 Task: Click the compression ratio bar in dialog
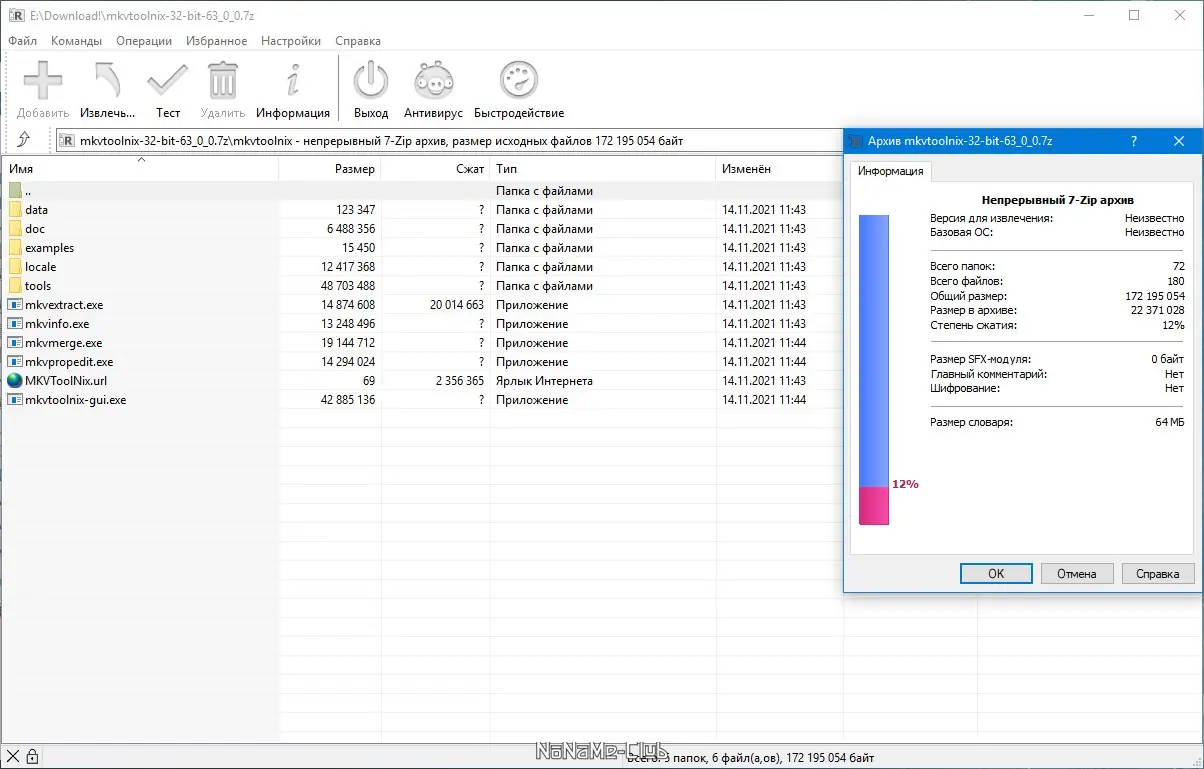(x=874, y=368)
